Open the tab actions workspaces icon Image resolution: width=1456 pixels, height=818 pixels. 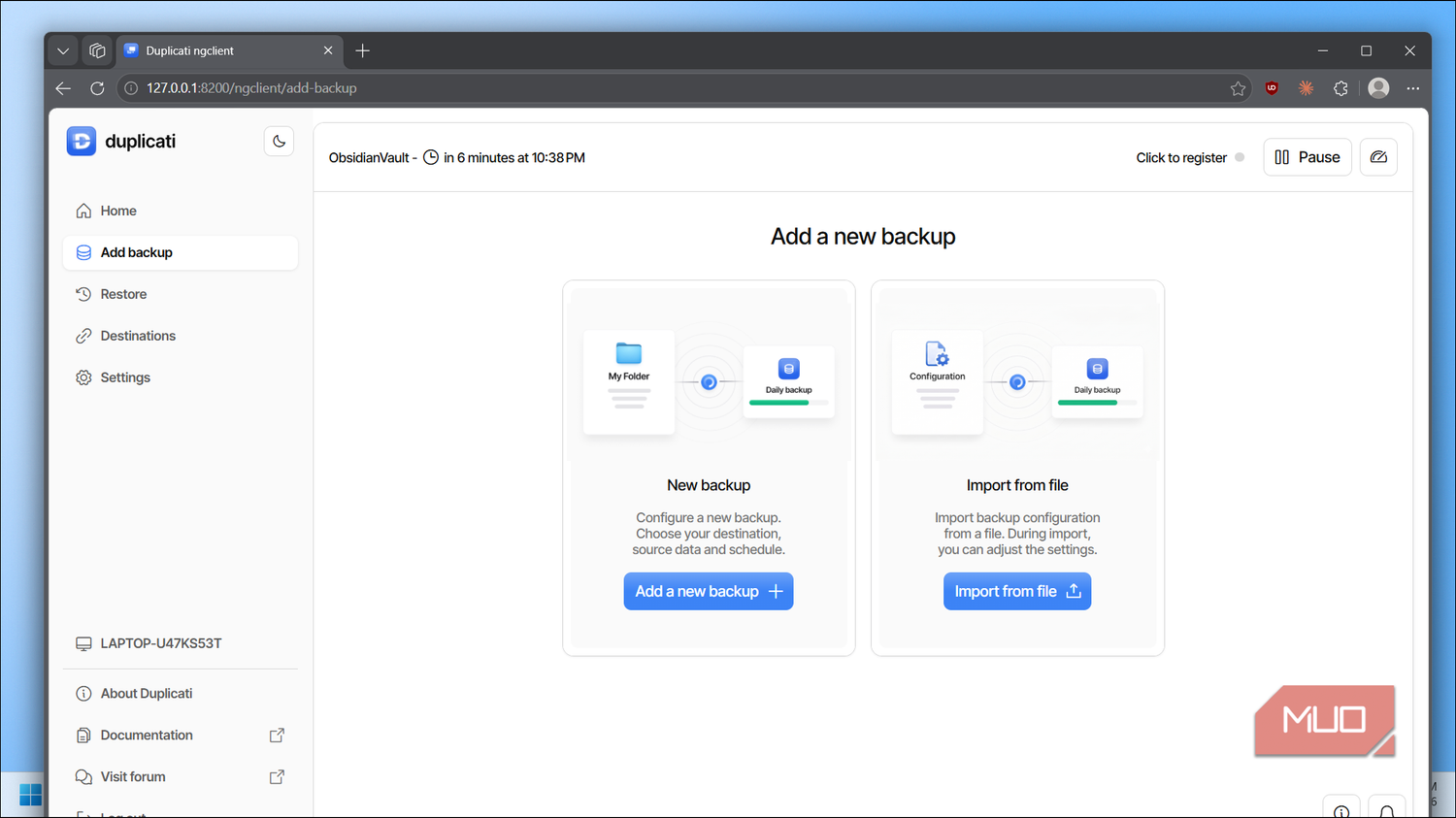click(97, 50)
